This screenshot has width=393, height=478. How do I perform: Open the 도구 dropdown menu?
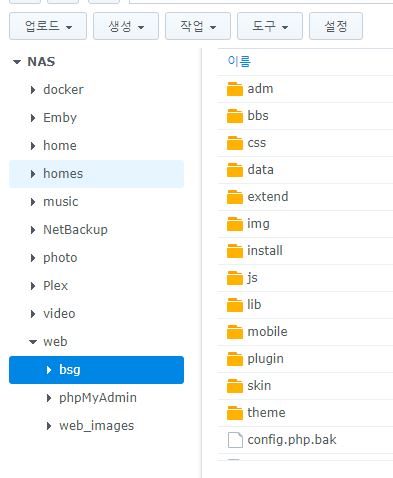(x=270, y=26)
